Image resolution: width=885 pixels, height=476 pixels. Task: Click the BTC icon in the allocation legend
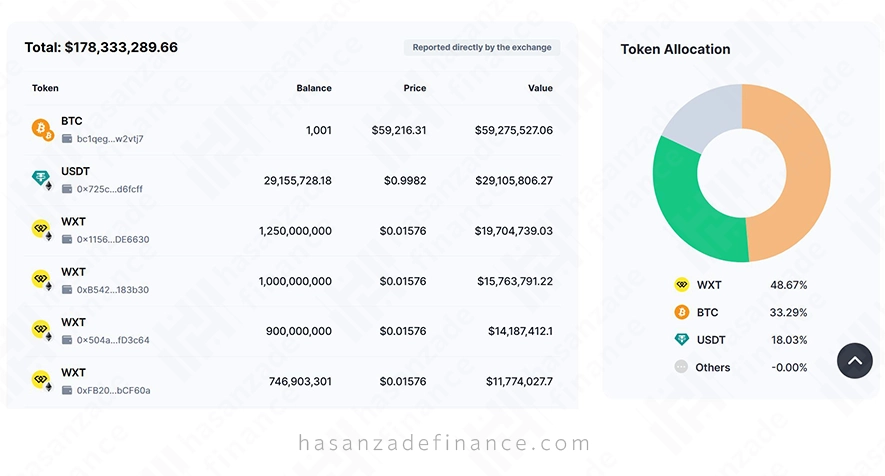pos(682,312)
